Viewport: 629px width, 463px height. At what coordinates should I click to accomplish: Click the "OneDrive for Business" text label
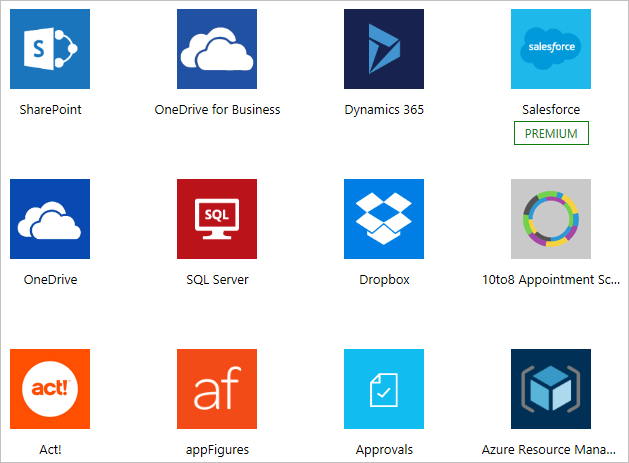pos(217,110)
